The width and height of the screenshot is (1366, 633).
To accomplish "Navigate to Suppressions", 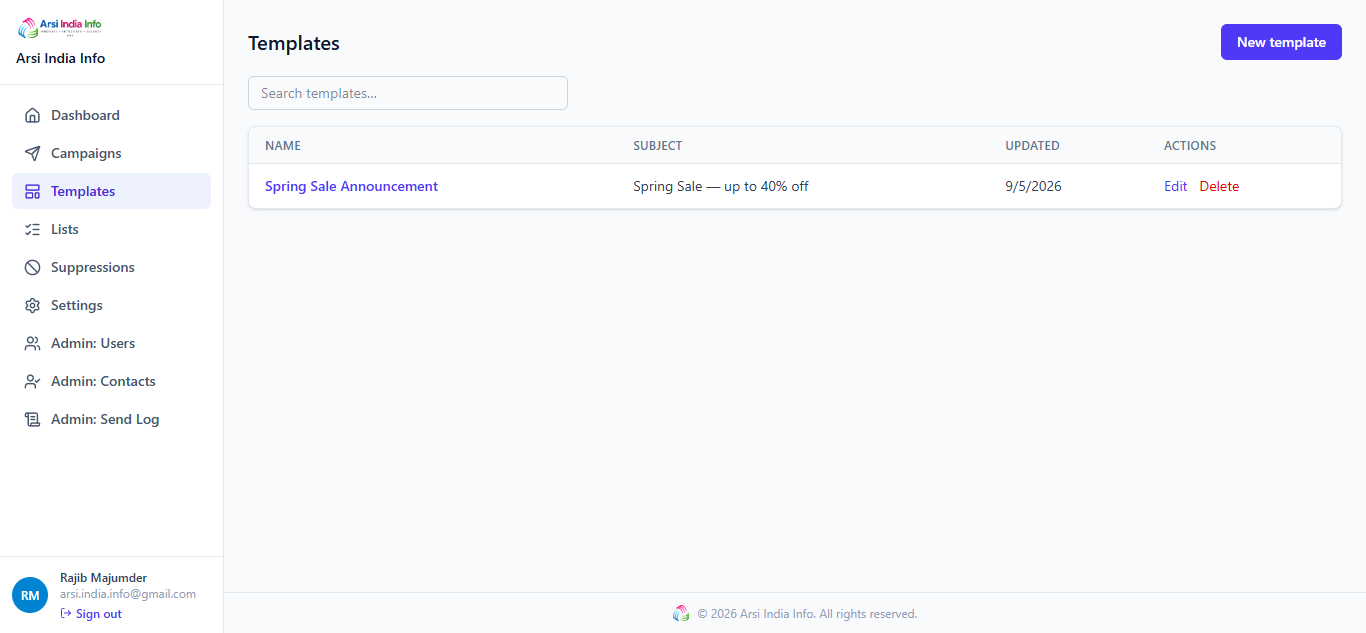I will 111,267.
